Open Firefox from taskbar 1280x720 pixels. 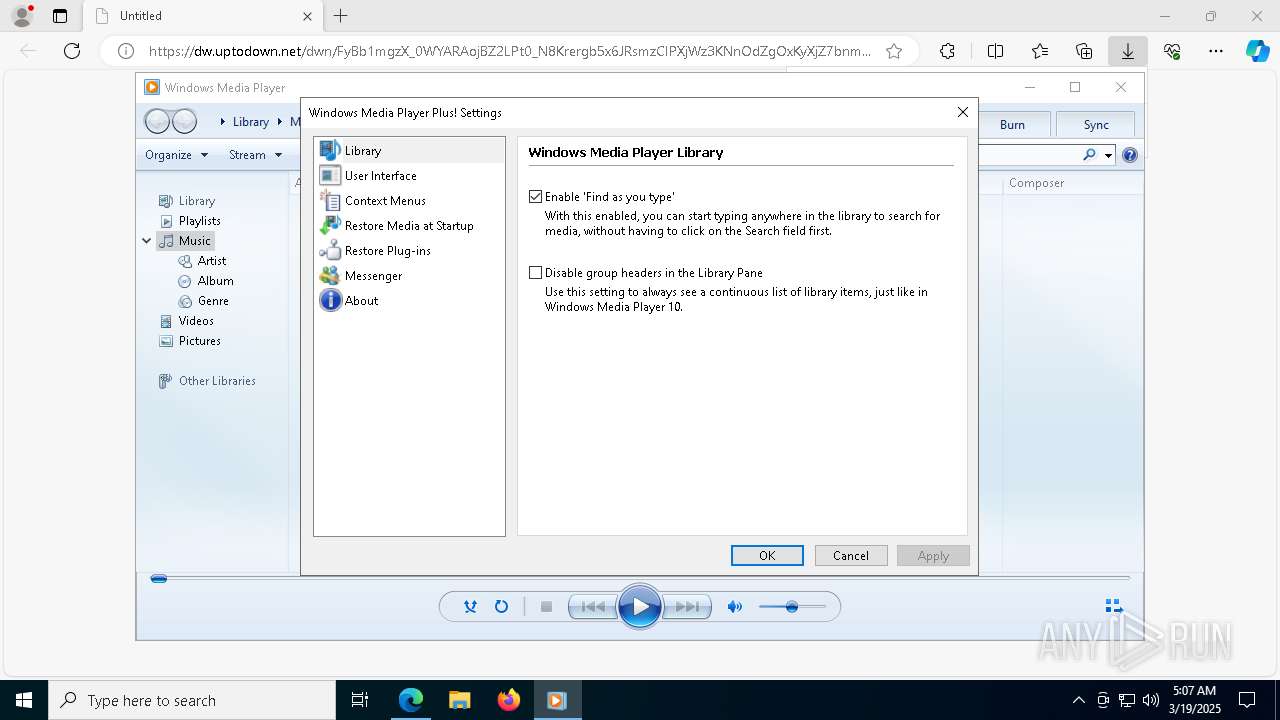pos(509,700)
